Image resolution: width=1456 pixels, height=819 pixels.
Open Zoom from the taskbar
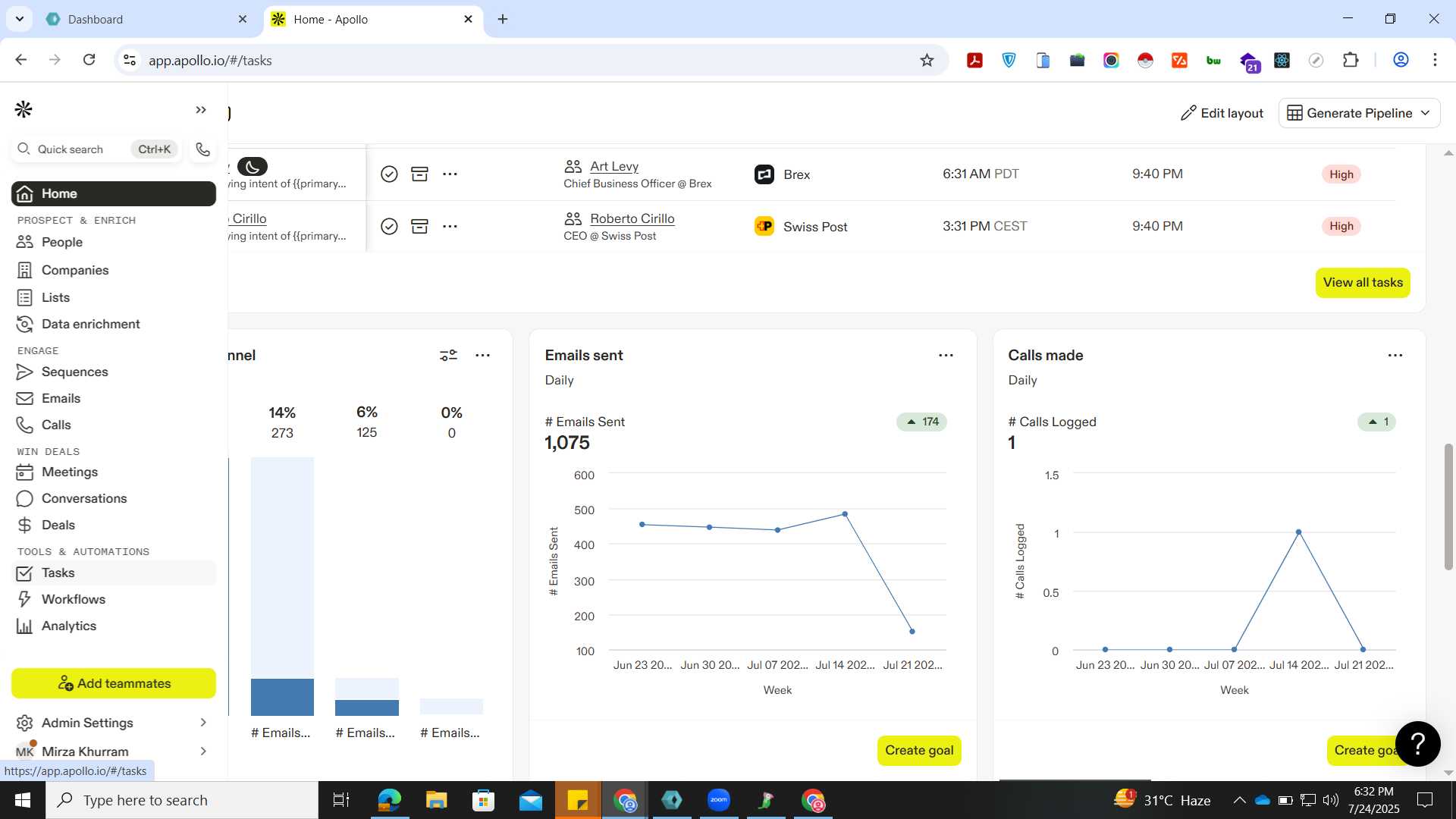point(718,800)
